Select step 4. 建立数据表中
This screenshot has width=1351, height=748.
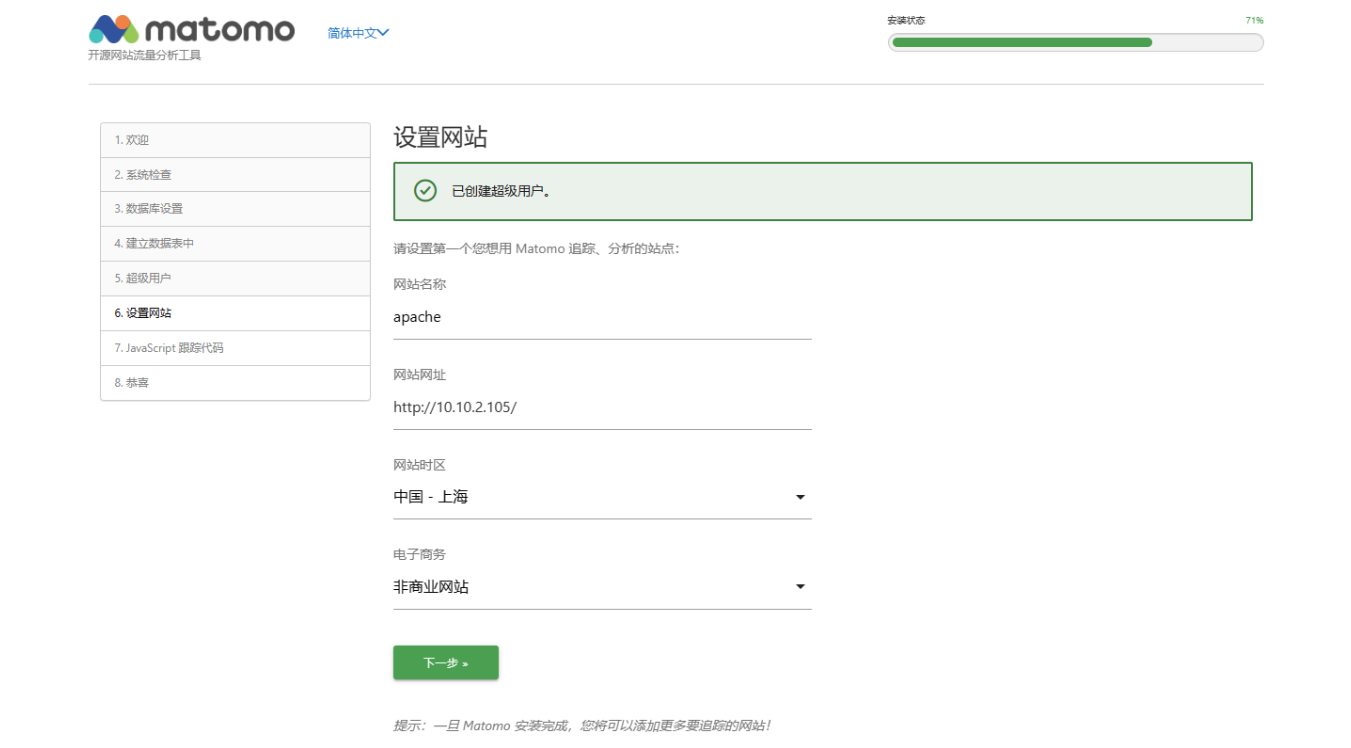pyautogui.click(x=235, y=244)
